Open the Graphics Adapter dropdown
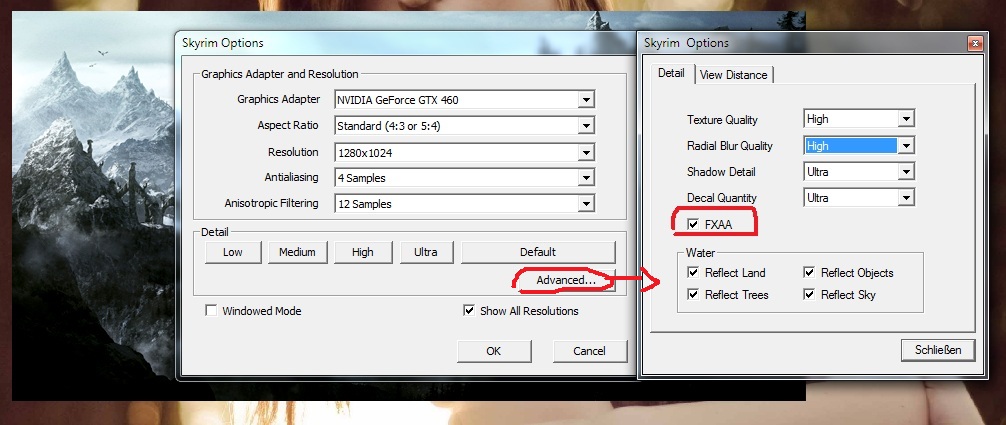 [465, 100]
